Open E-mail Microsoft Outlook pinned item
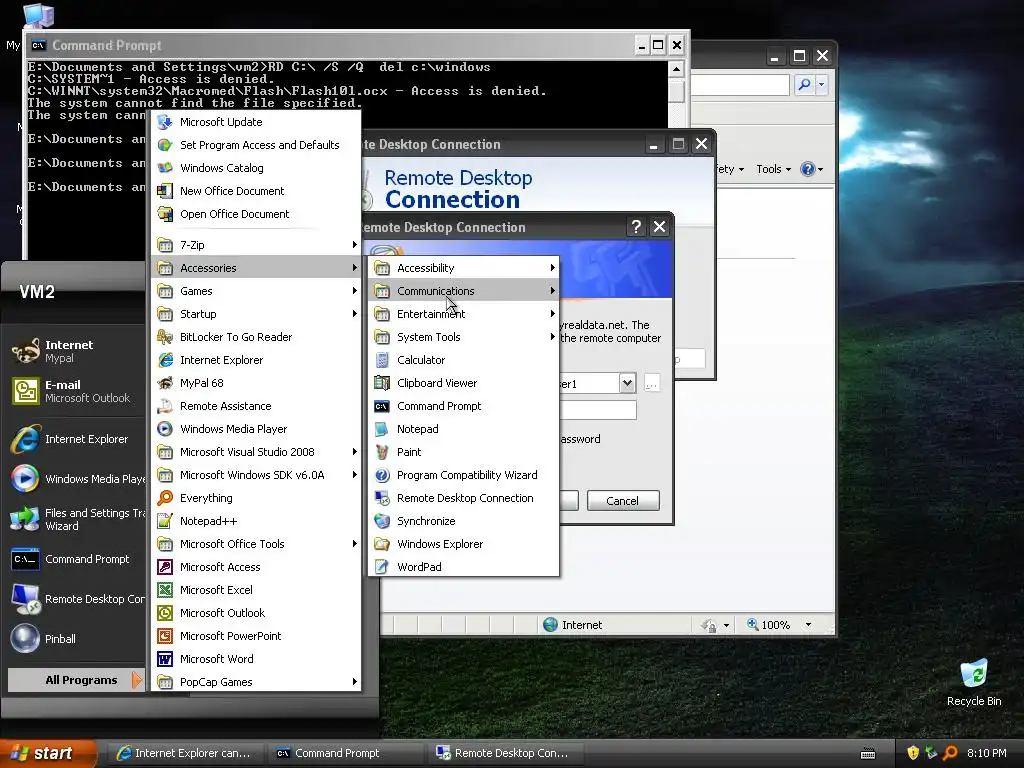 point(75,391)
